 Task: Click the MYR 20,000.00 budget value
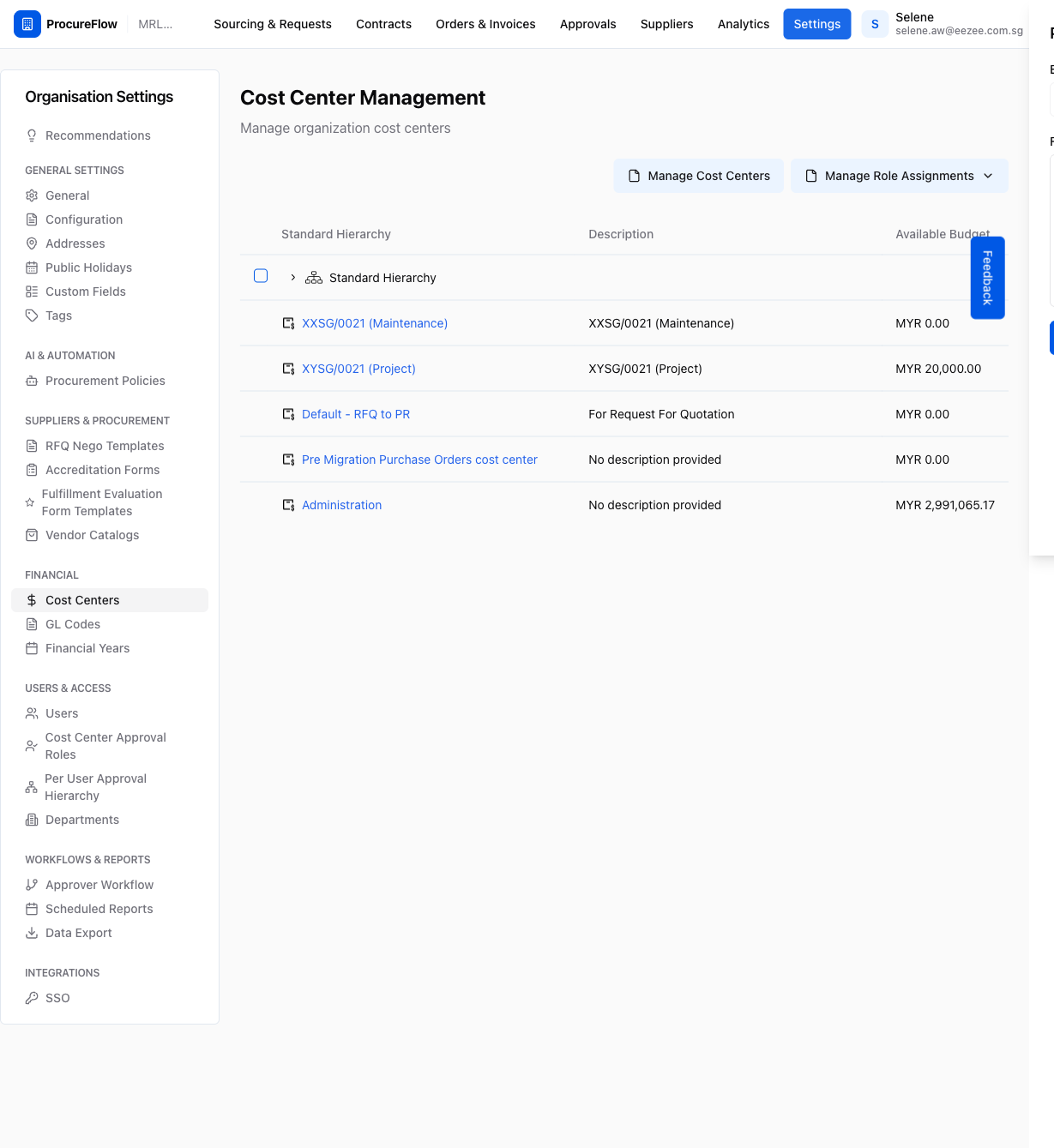pyautogui.click(x=938, y=369)
